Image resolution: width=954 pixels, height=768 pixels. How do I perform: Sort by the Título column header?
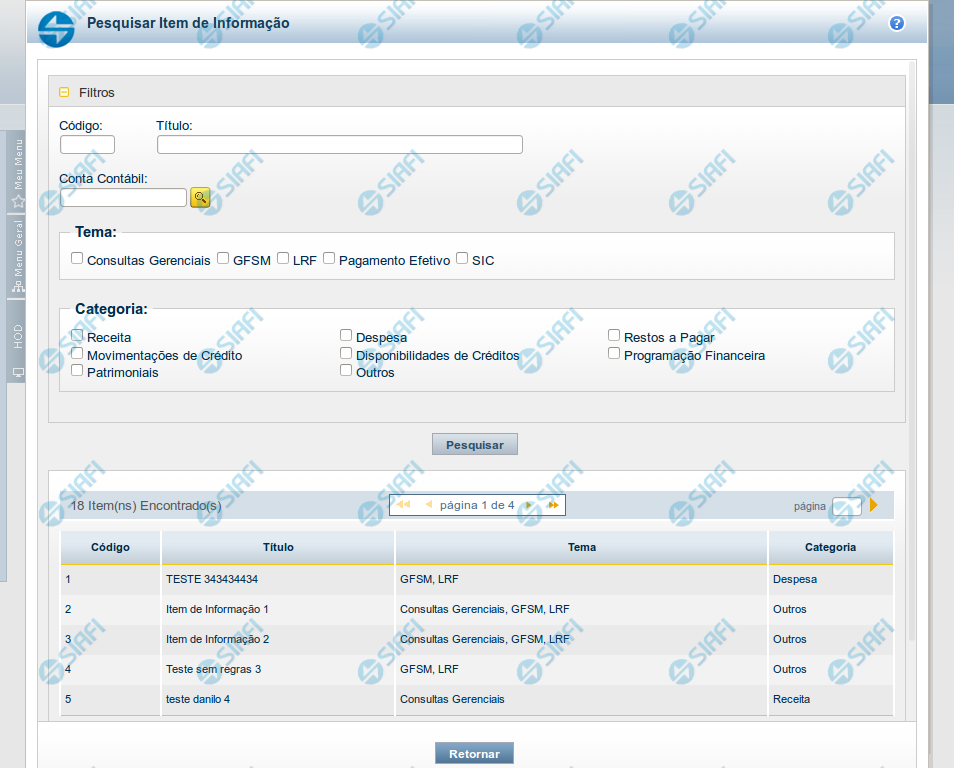click(x=278, y=547)
